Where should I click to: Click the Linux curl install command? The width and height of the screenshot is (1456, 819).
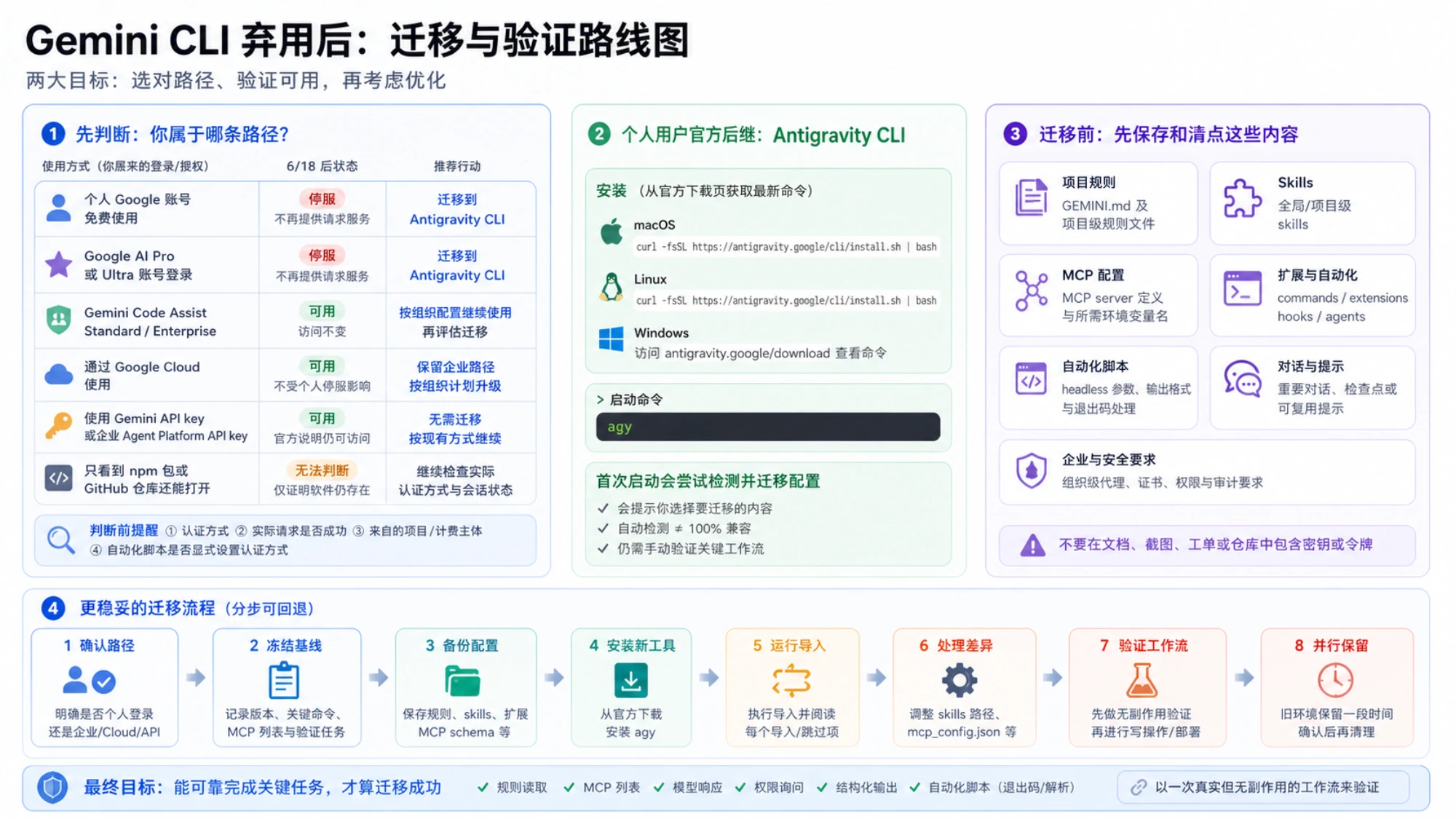(x=786, y=301)
